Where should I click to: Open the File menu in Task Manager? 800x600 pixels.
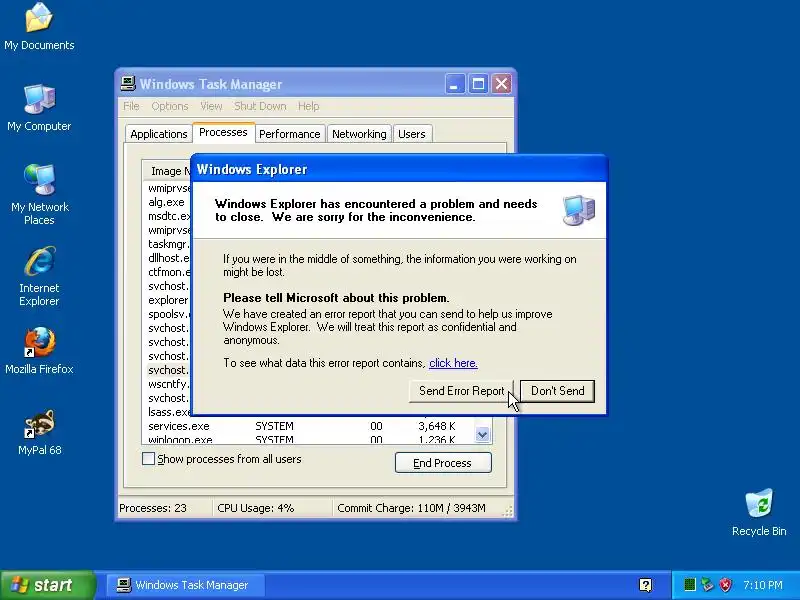pos(131,106)
